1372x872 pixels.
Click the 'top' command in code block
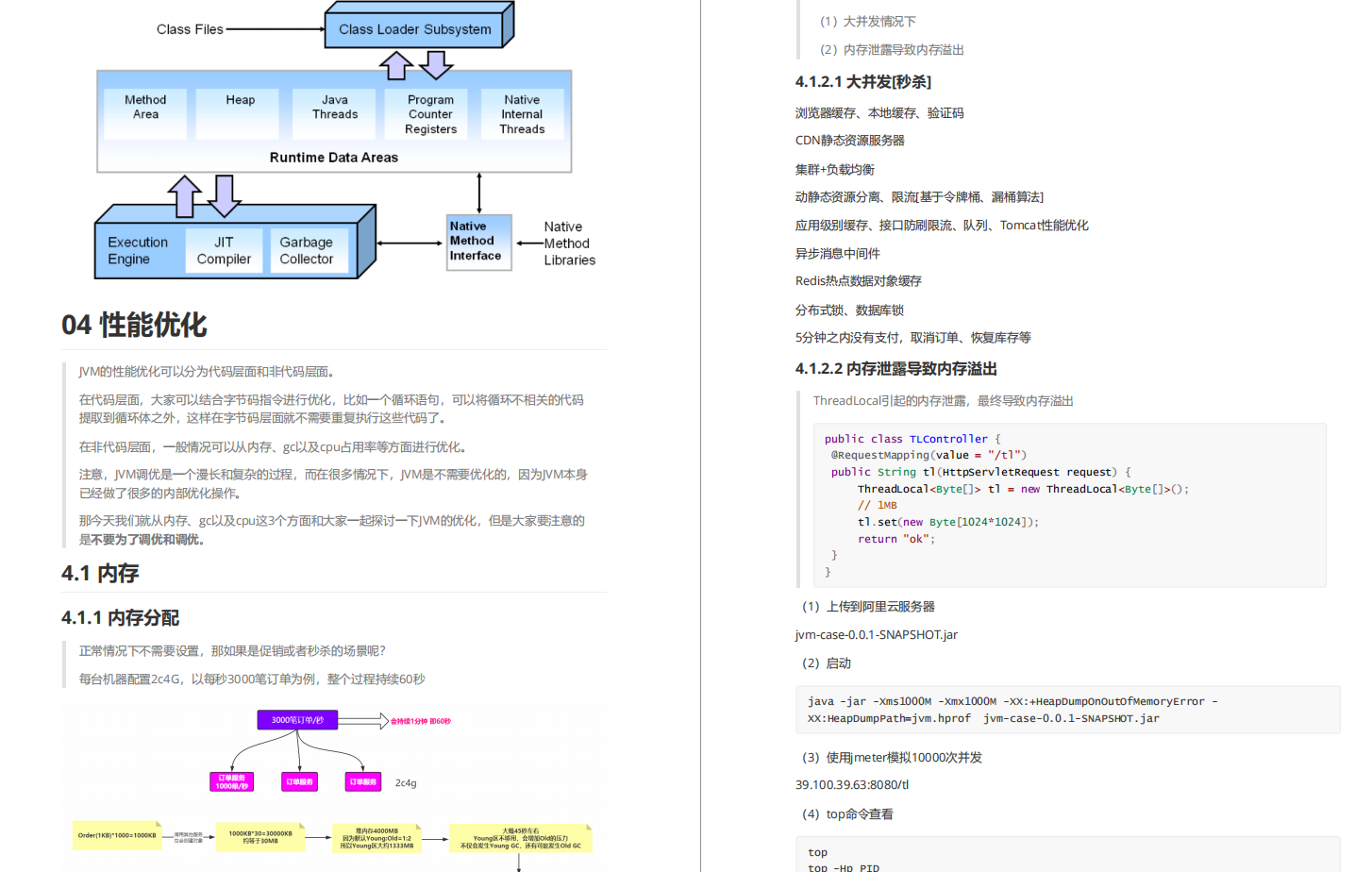[817, 852]
